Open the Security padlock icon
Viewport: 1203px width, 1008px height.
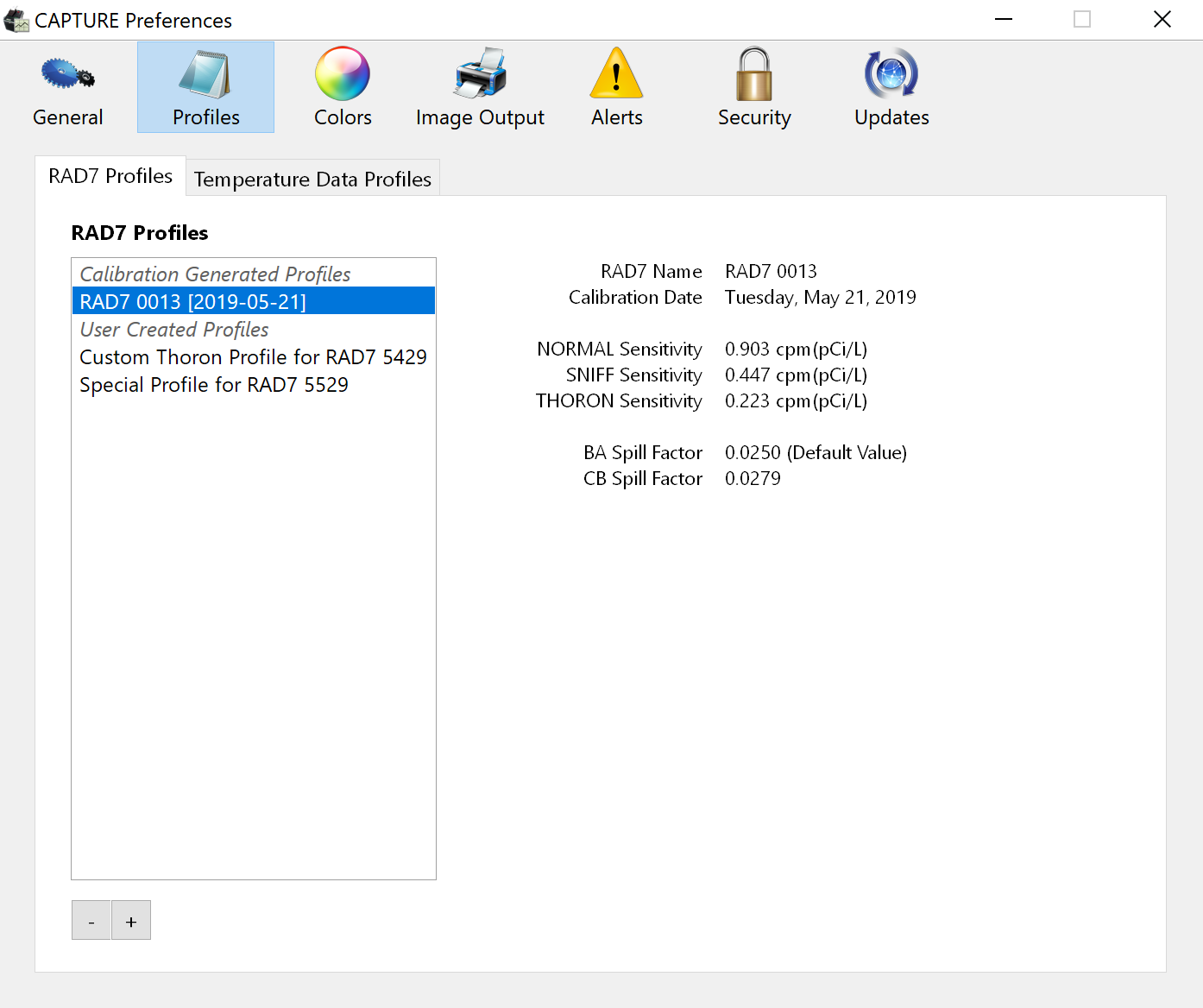753,75
